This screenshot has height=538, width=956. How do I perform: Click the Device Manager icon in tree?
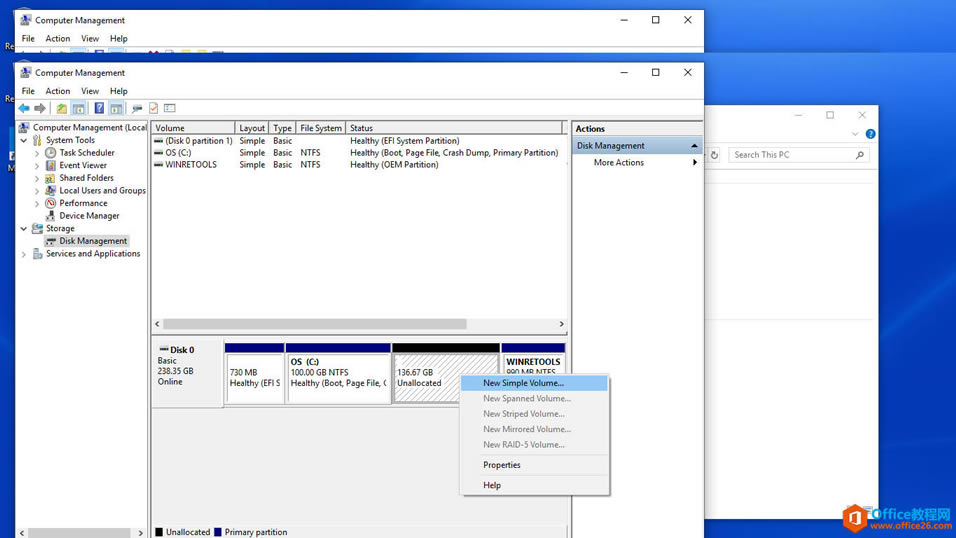[51, 216]
